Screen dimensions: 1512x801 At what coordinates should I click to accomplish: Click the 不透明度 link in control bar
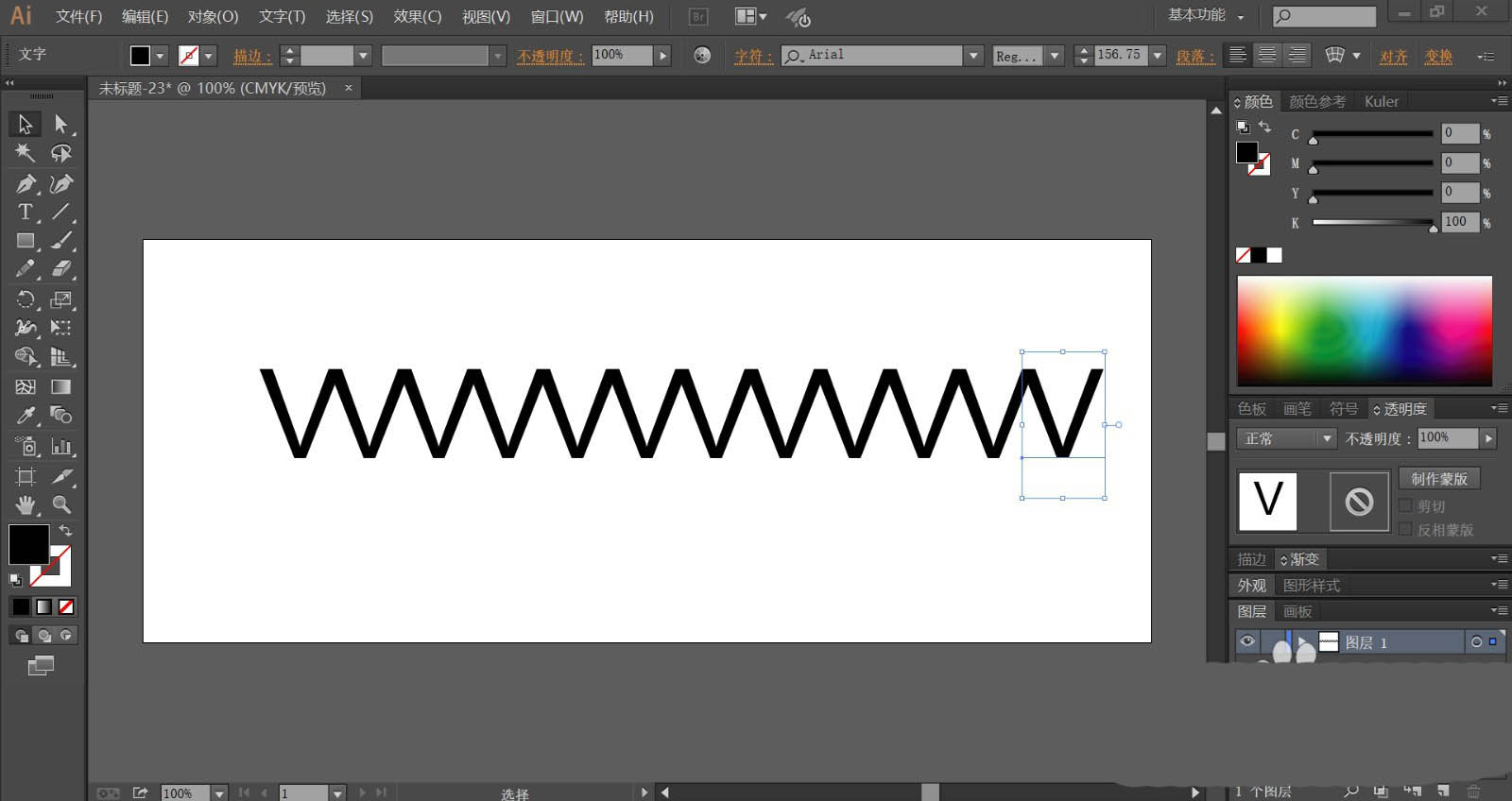click(x=550, y=56)
